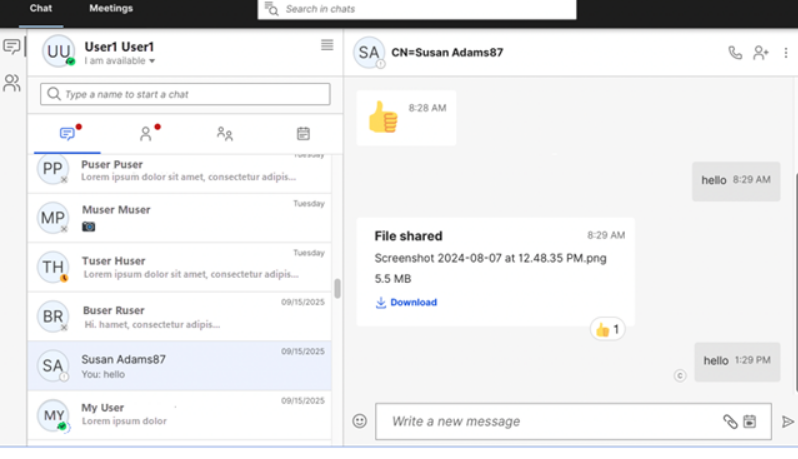
Task: Open the hamburger menu beside User1 User1
Action: click(327, 45)
